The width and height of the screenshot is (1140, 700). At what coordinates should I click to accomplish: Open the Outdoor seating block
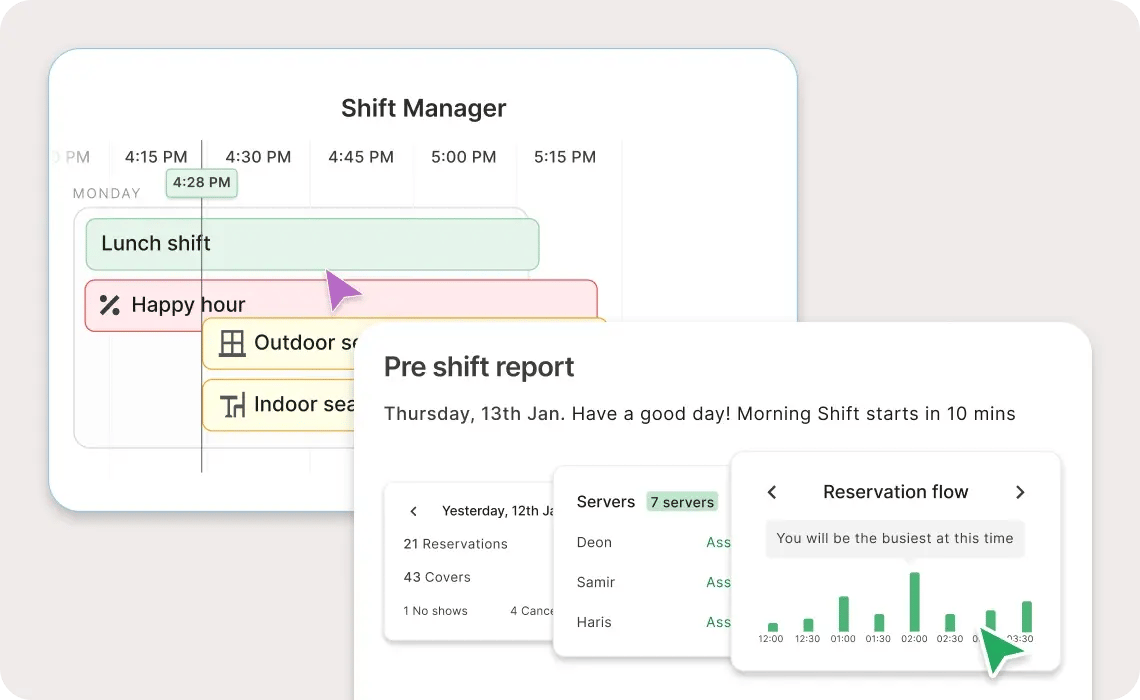coord(279,343)
